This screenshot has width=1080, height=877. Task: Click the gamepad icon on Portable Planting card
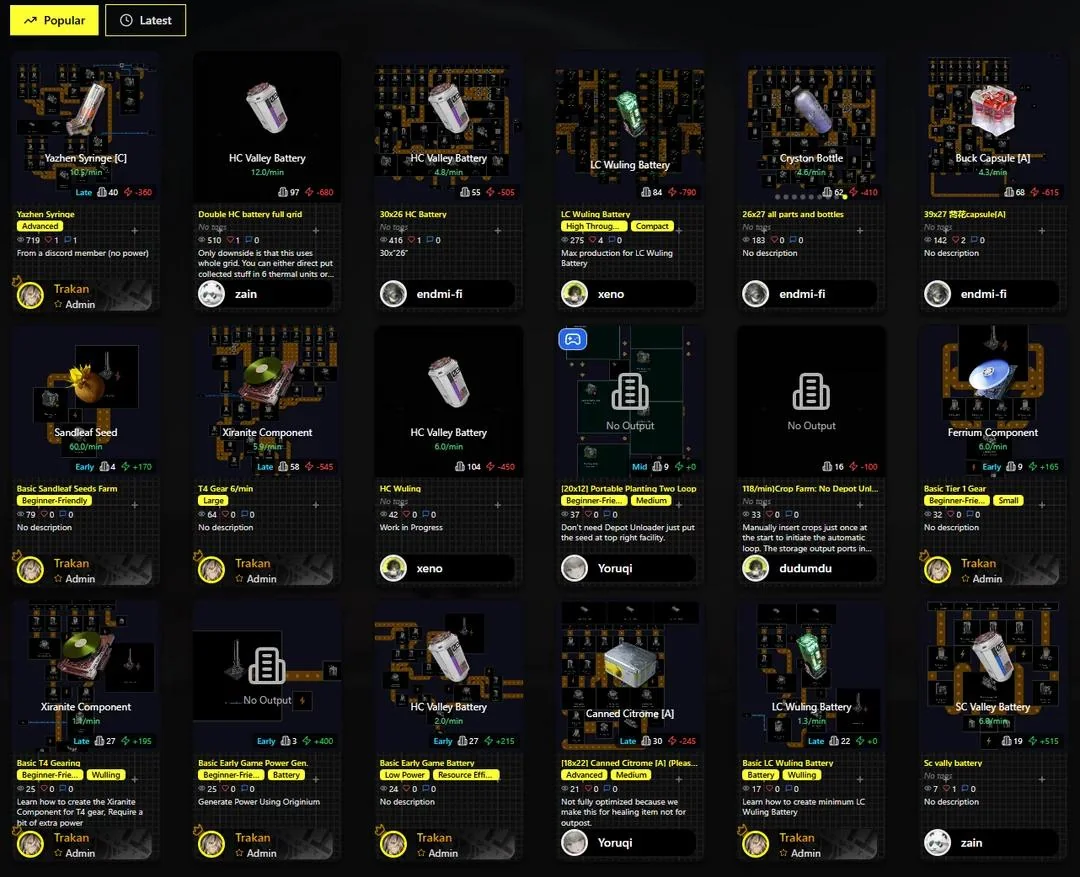[x=572, y=339]
